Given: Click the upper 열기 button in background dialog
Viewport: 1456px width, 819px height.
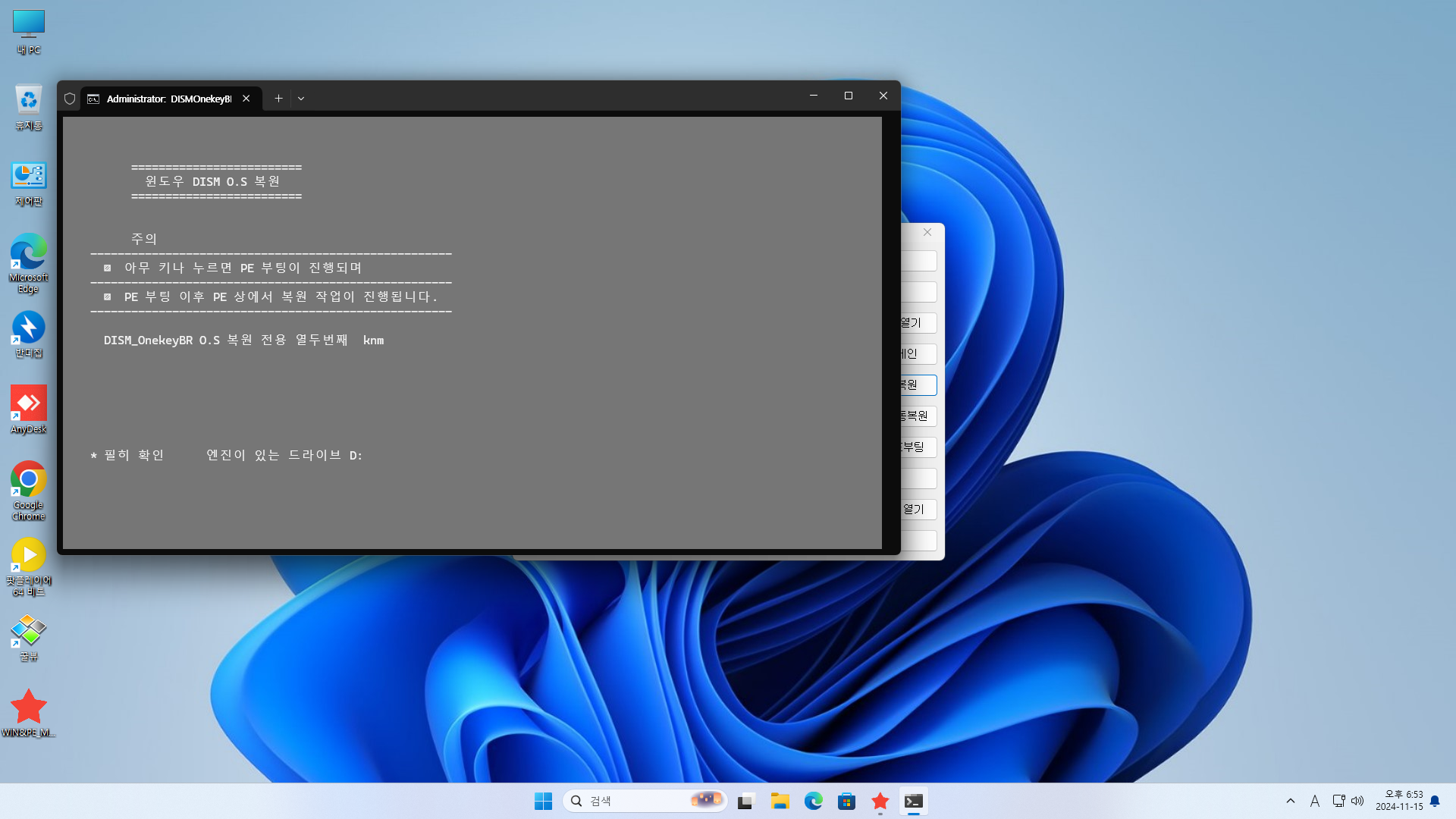Looking at the screenshot, I should pos(918,323).
